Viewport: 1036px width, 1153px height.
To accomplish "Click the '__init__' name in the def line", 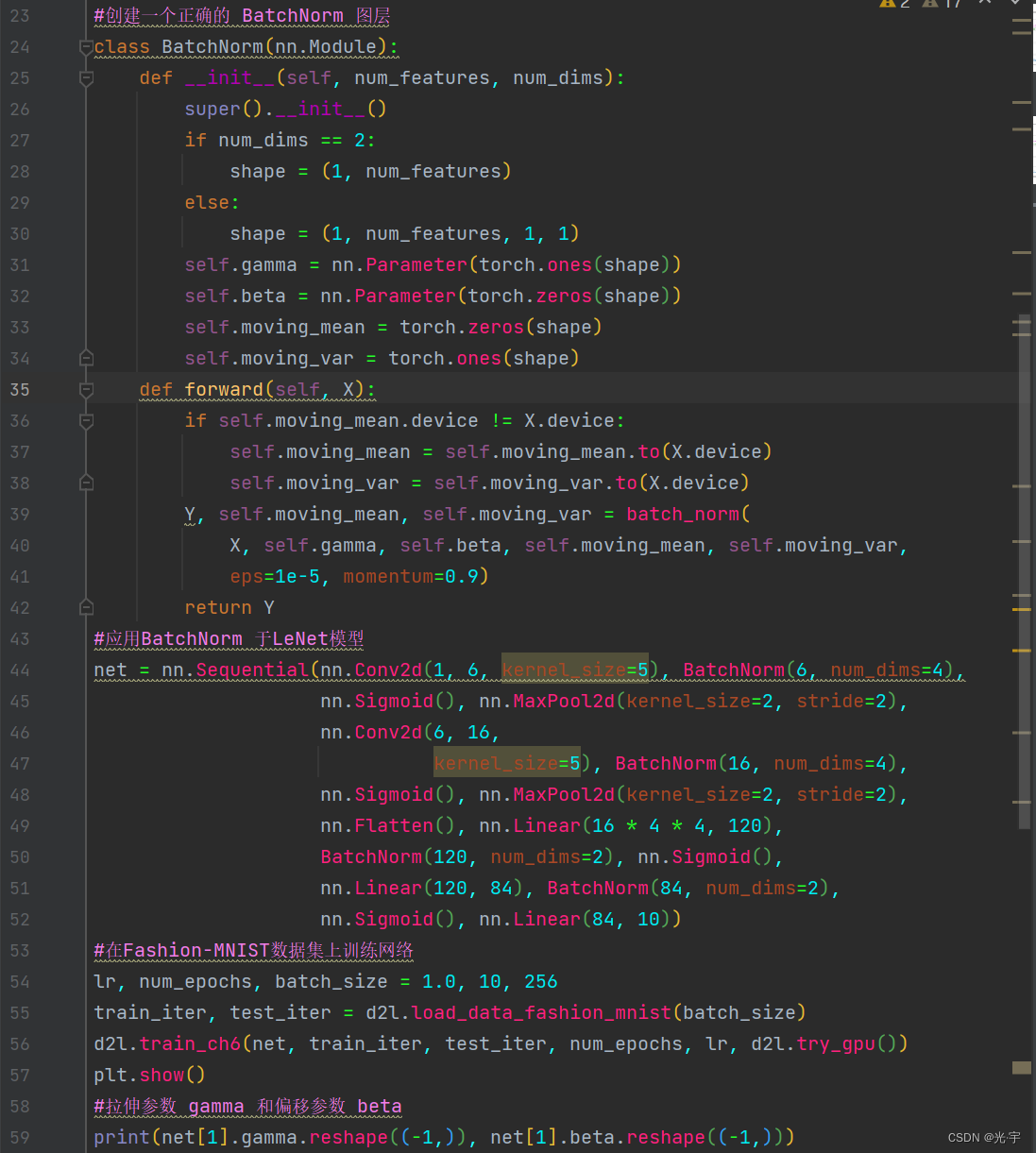I will (229, 78).
